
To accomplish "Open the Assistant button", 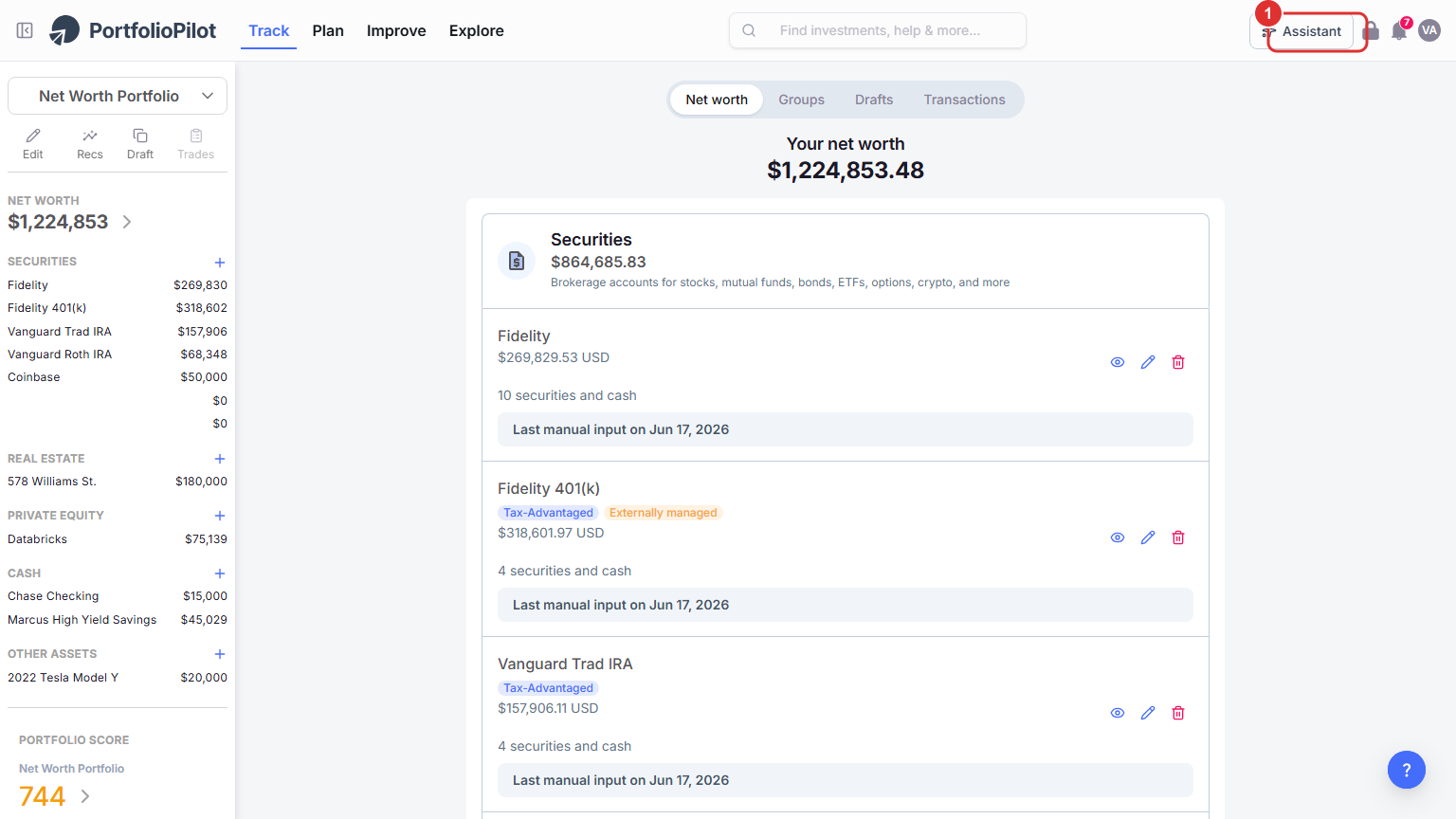I will [1302, 31].
